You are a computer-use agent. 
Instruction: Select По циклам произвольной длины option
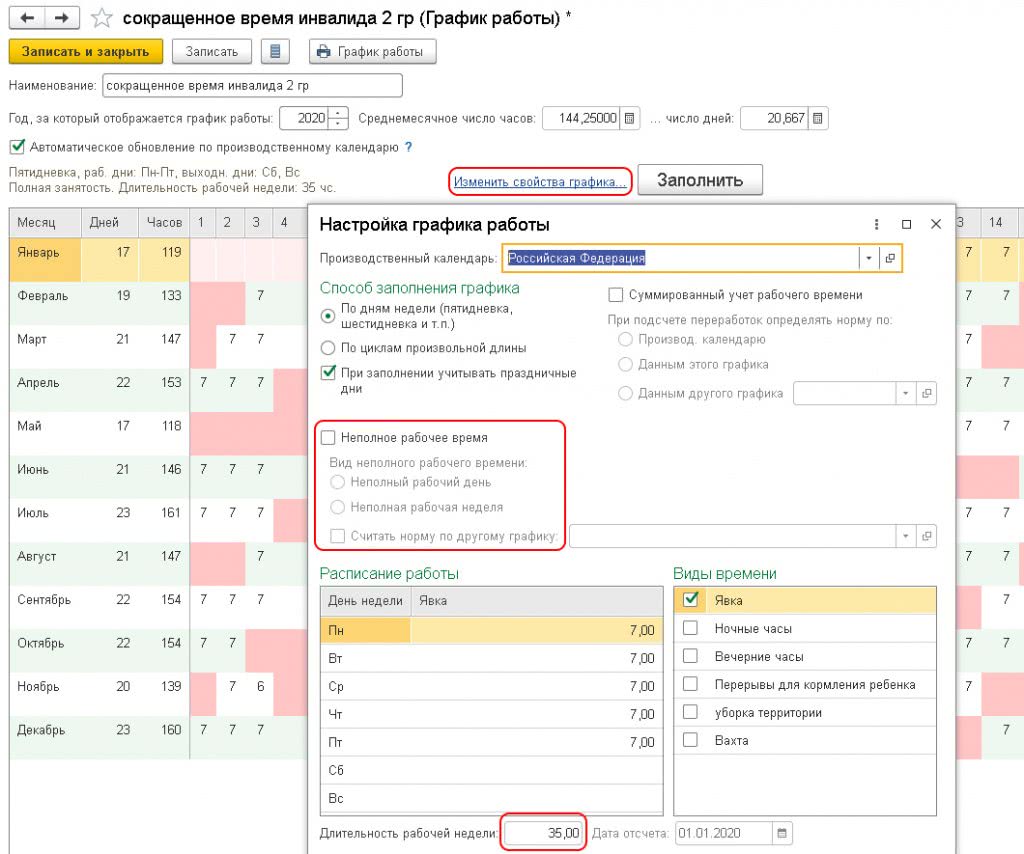tap(328, 348)
